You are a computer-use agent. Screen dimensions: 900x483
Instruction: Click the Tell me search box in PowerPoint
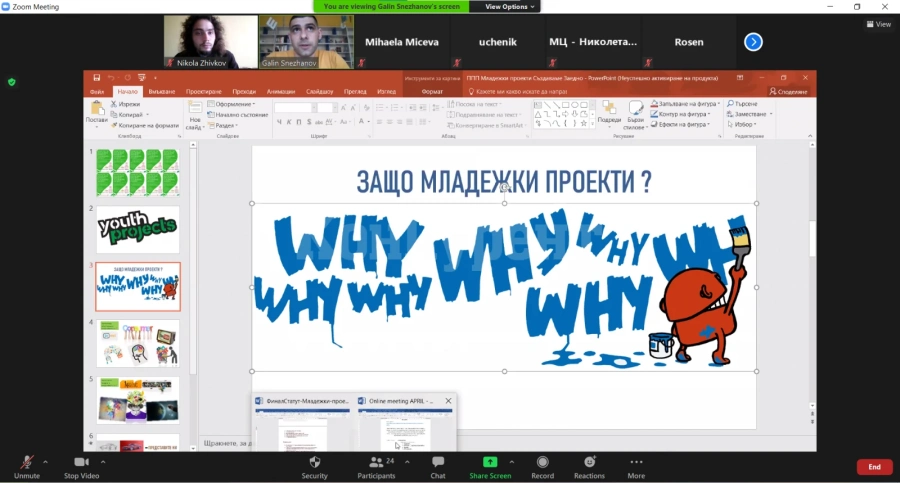click(x=518, y=92)
